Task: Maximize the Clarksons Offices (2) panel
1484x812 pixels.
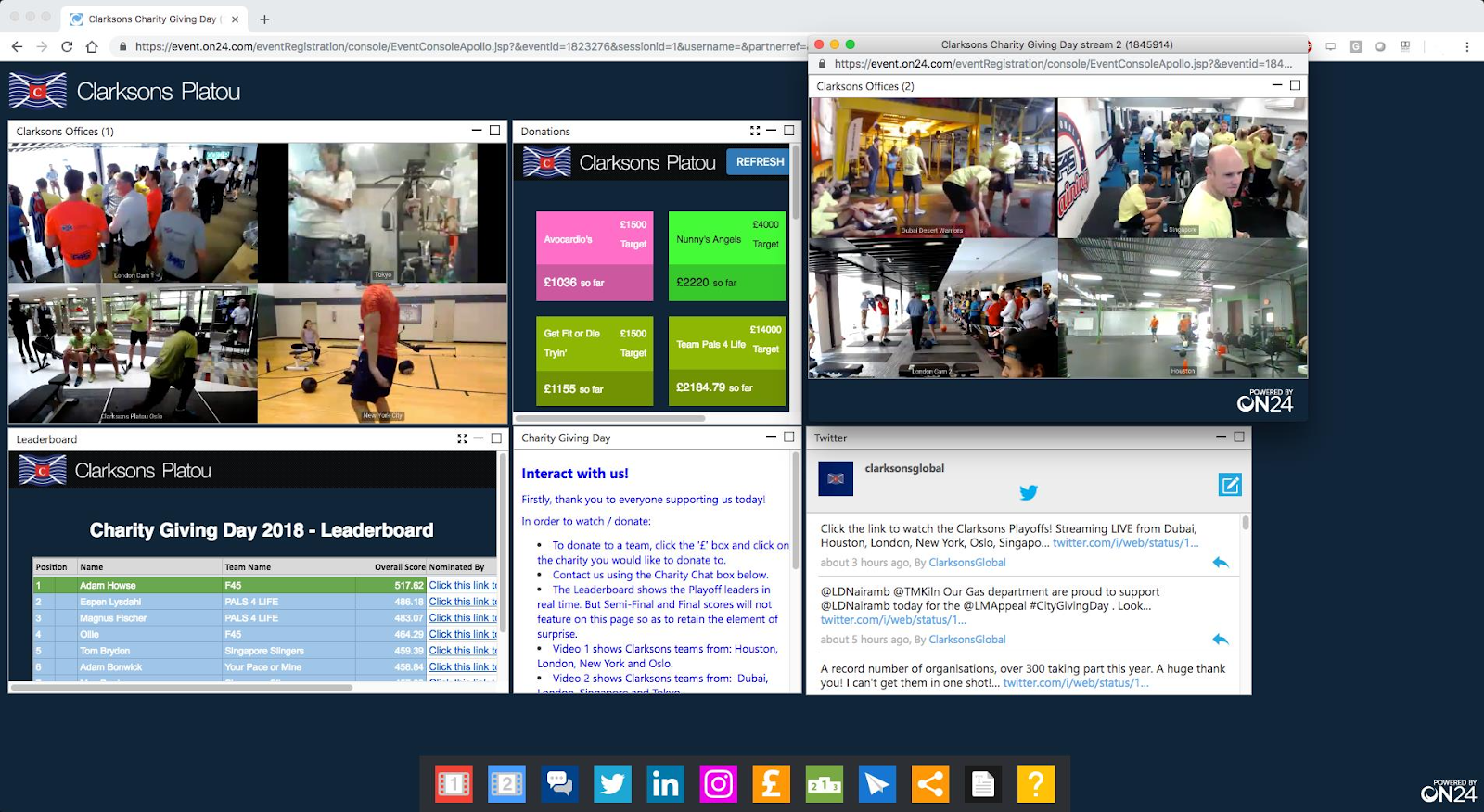Action: tap(1295, 85)
